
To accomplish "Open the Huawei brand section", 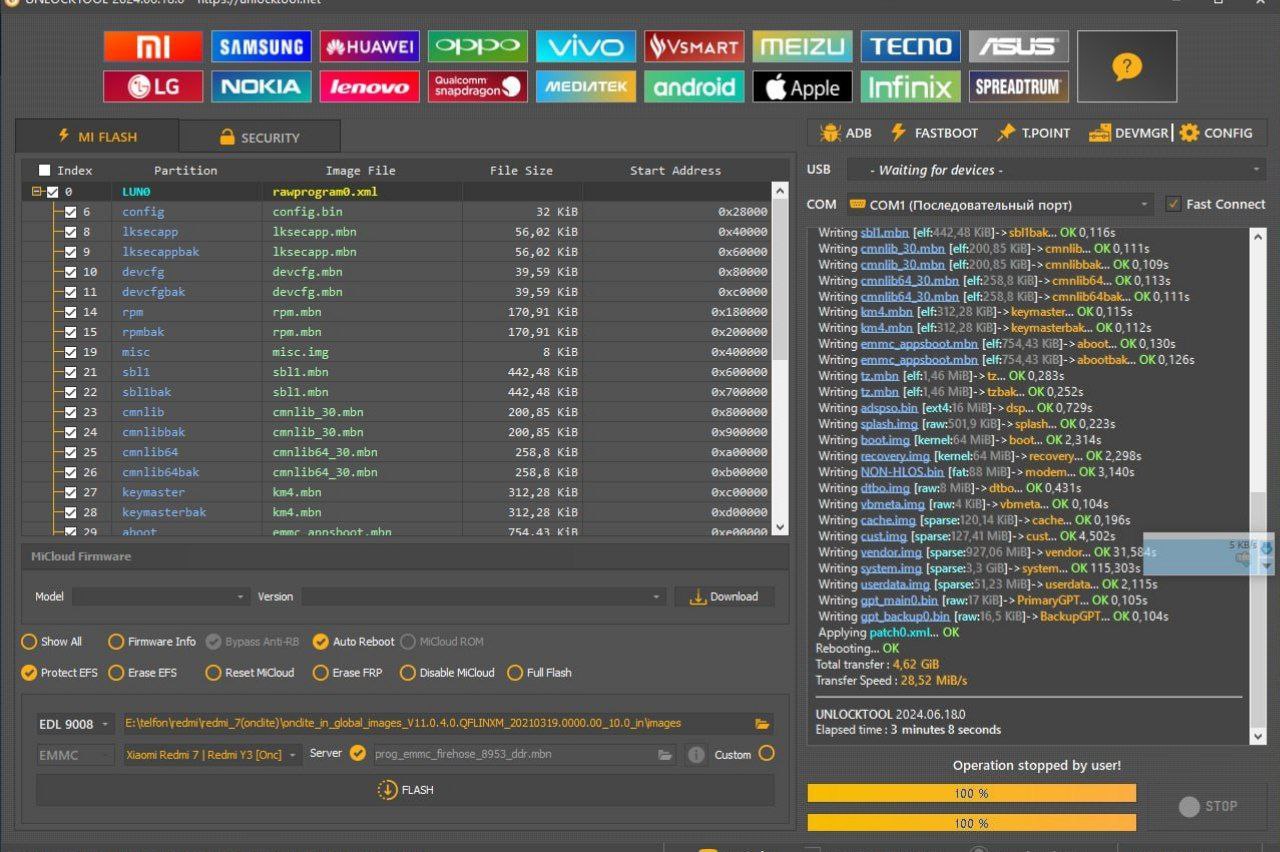I will (369, 46).
